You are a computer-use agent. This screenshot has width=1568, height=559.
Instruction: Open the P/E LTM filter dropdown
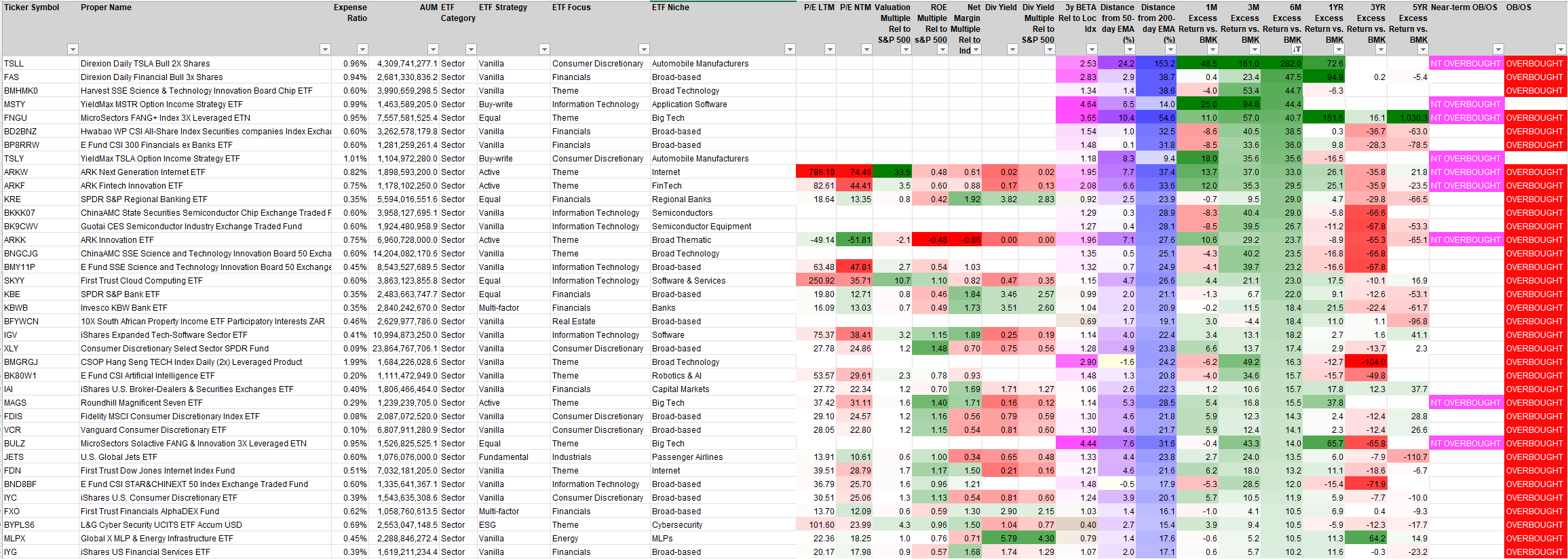pos(830,50)
